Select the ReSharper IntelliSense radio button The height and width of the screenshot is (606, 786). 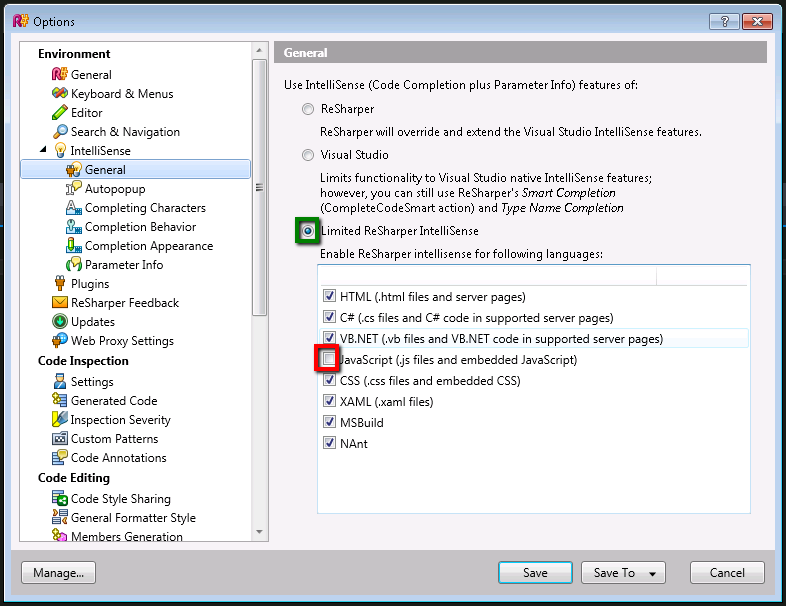coord(308,109)
